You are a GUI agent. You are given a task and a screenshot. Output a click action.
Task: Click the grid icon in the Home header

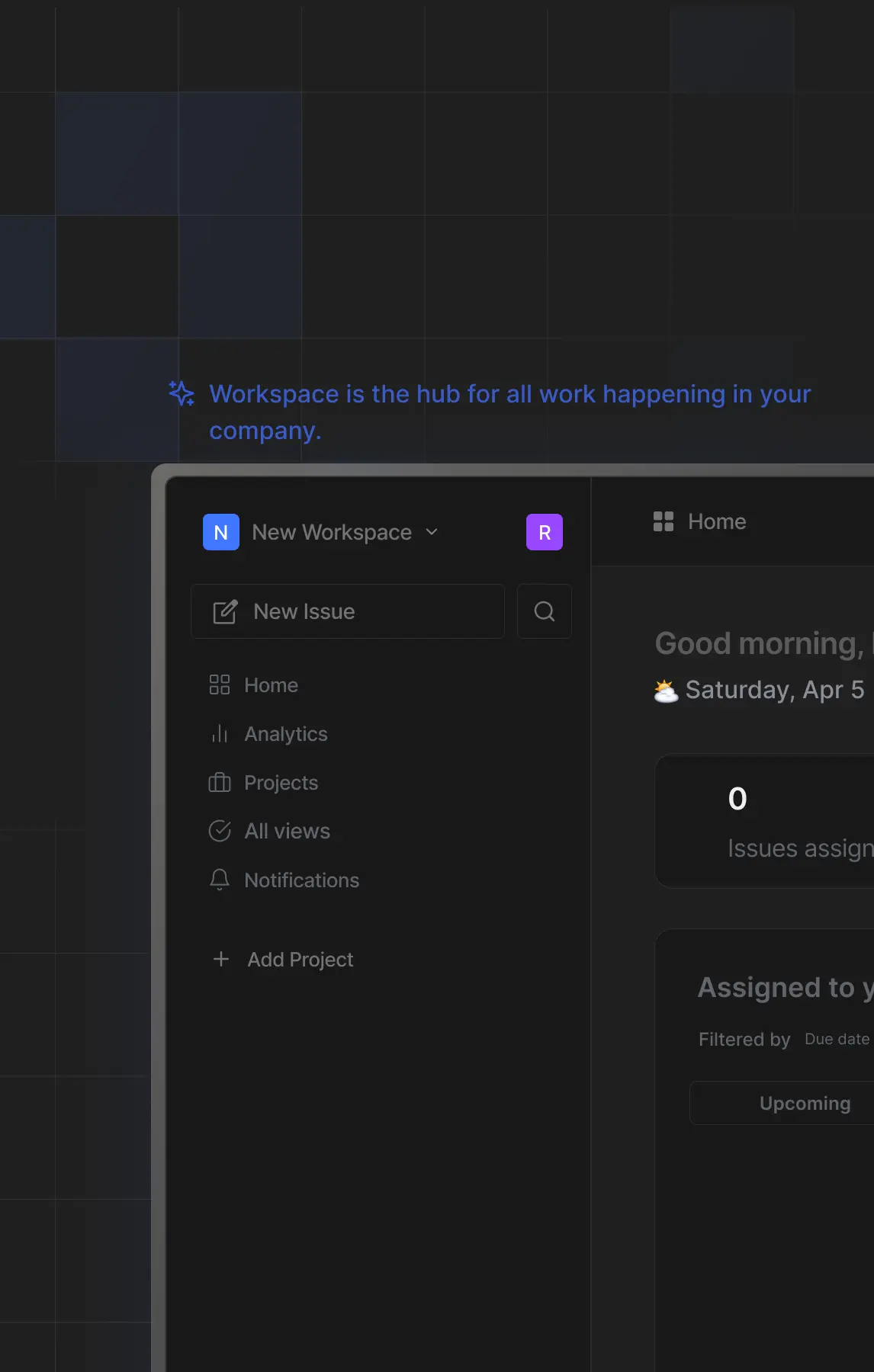coord(664,521)
